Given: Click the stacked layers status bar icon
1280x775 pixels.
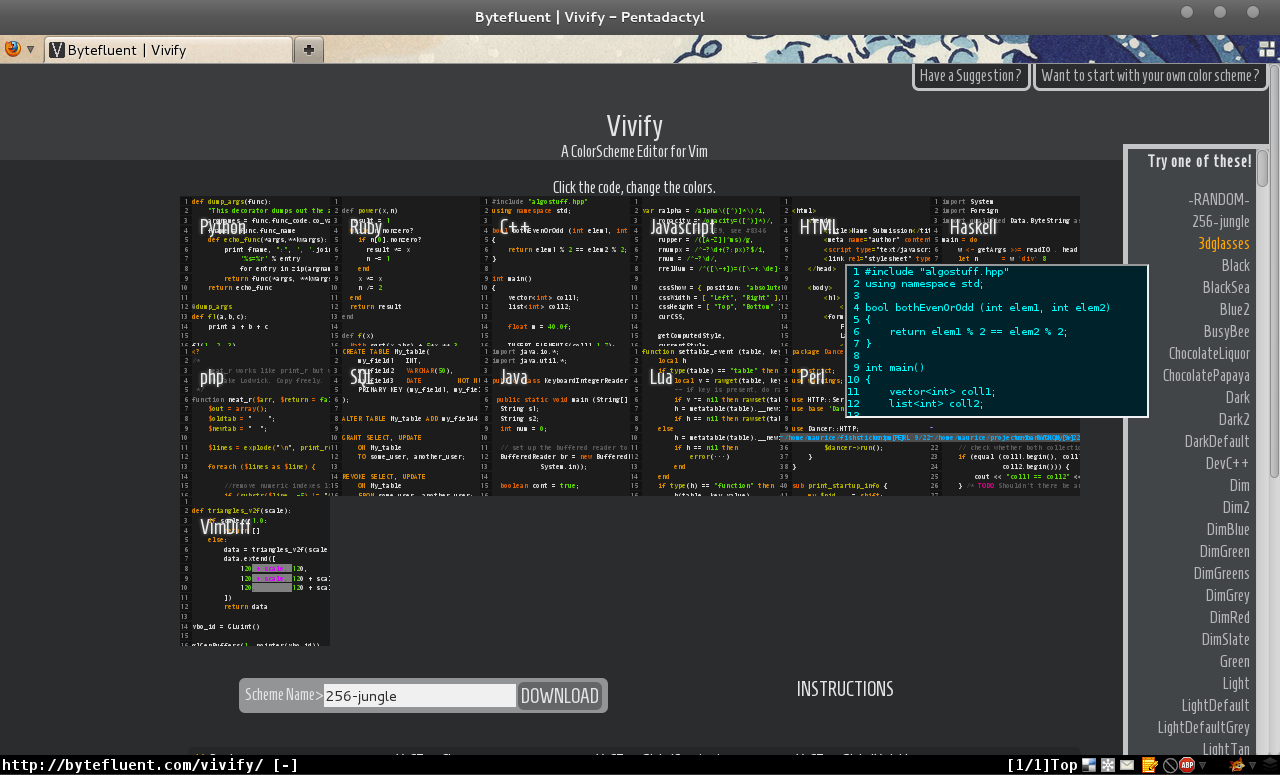Looking at the screenshot, I should click(1269, 765).
